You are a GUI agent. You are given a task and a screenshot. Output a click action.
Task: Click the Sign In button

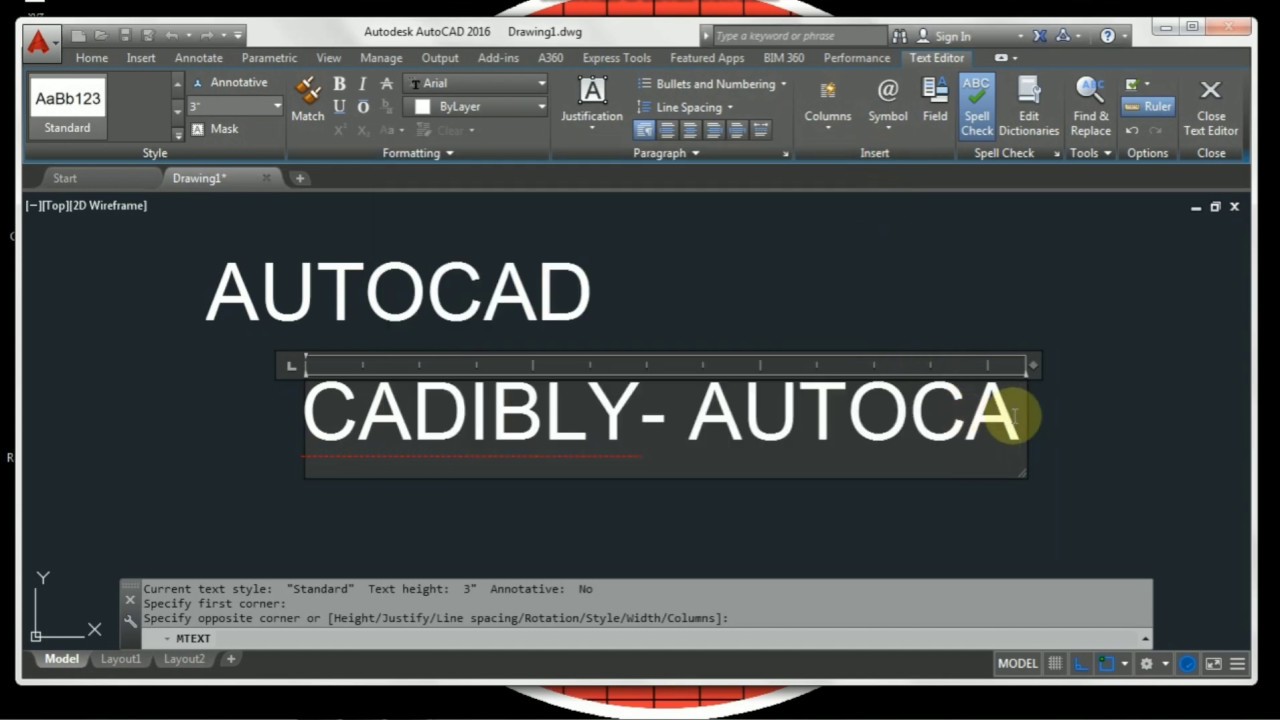[x=945, y=36]
